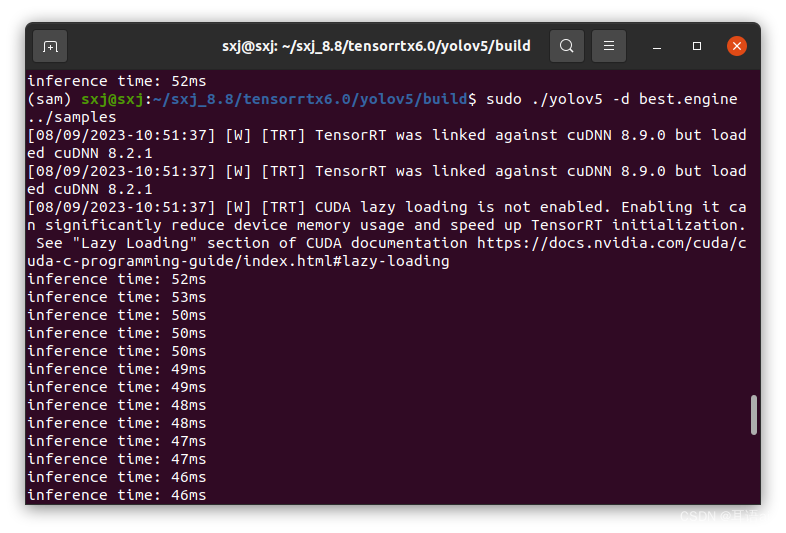Viewport: 786px width, 533px height.
Task: Open the docs.nvidia.com CUDA documentation link
Action: point(612,243)
